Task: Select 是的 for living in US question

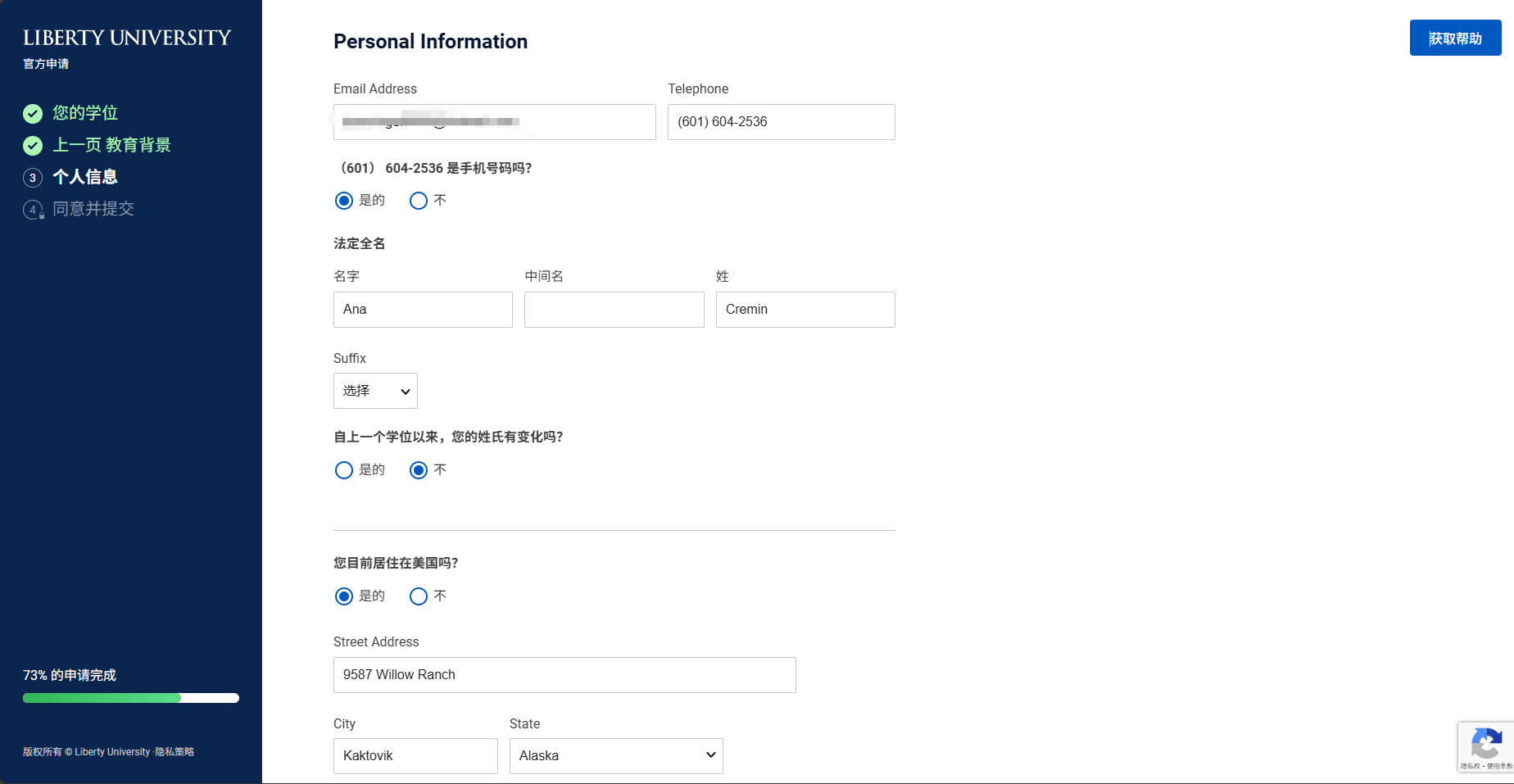Action: (x=344, y=596)
